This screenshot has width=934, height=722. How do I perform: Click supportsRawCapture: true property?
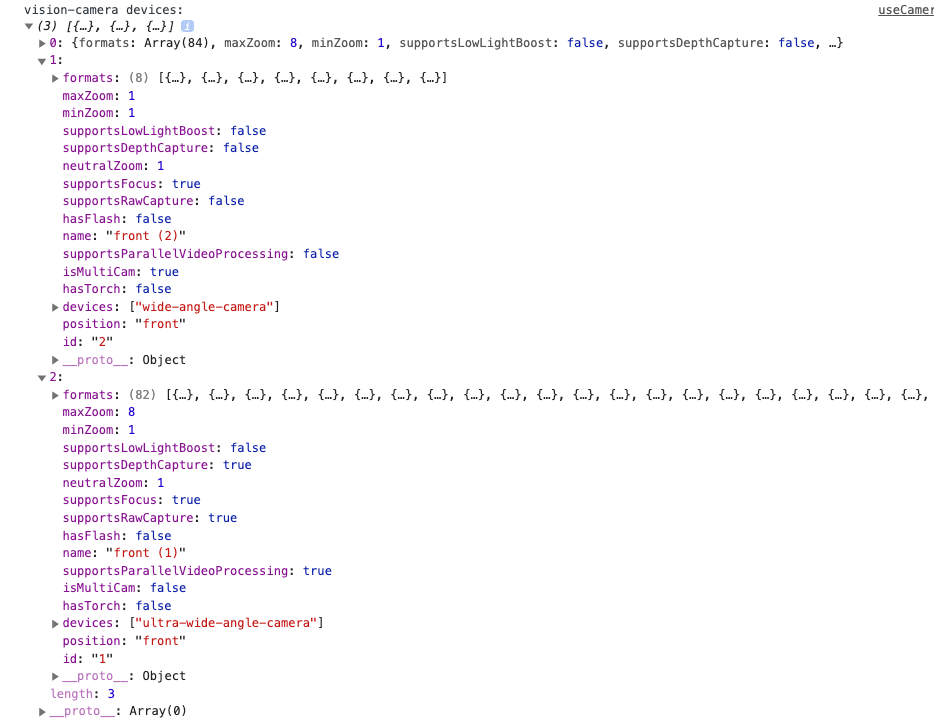pos(150,518)
